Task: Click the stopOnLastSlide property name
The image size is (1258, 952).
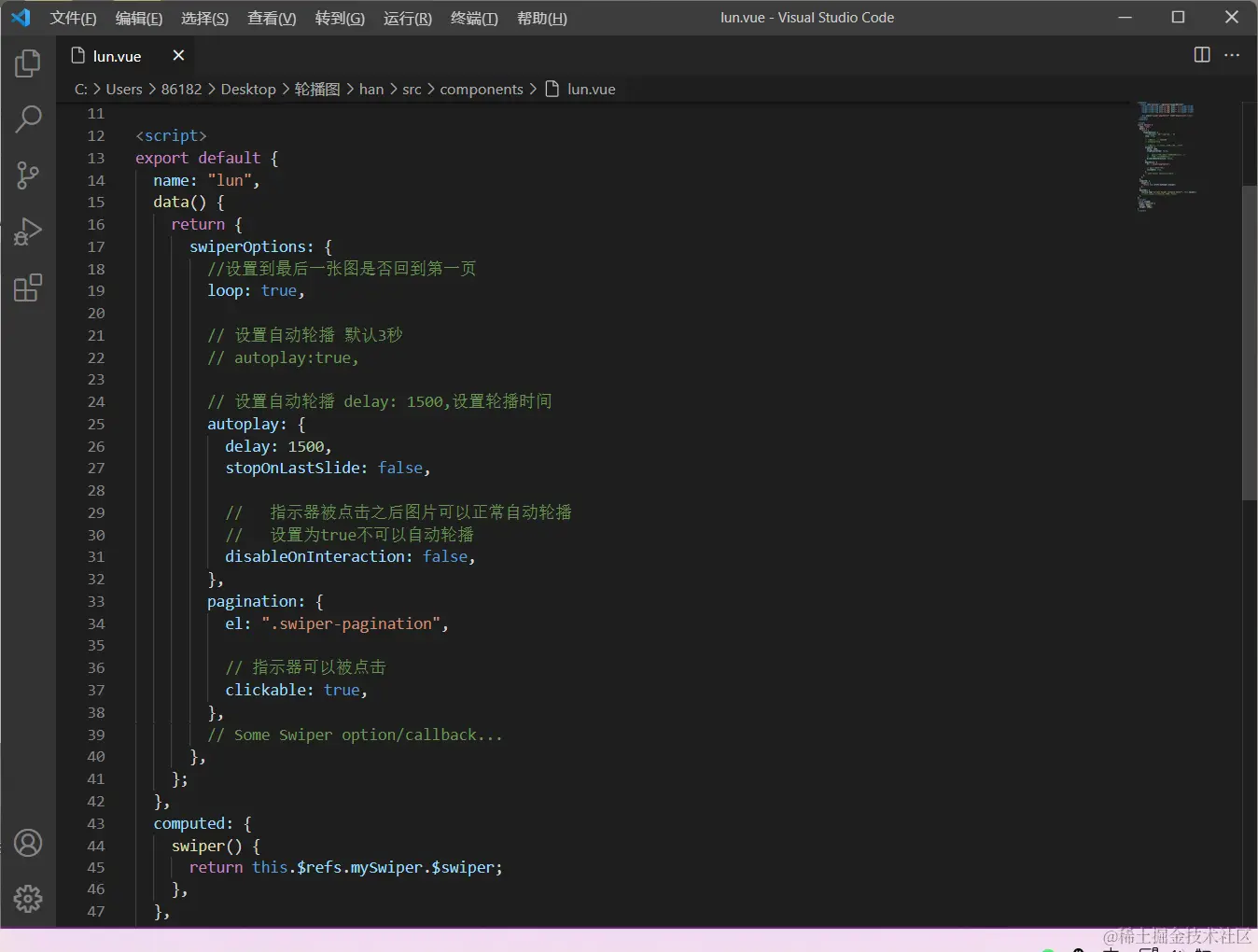Action: click(x=292, y=469)
